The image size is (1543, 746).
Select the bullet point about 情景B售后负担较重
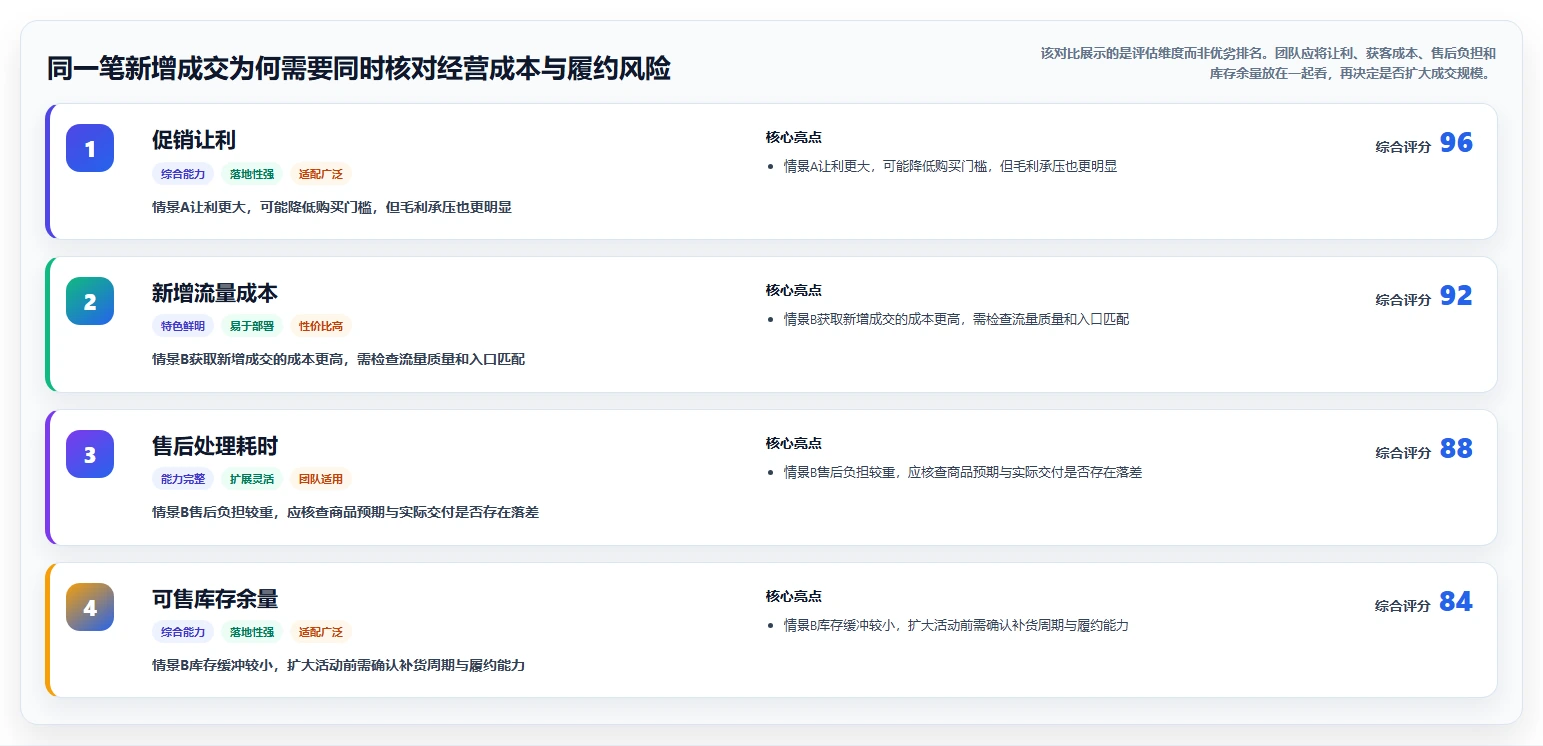coord(963,472)
